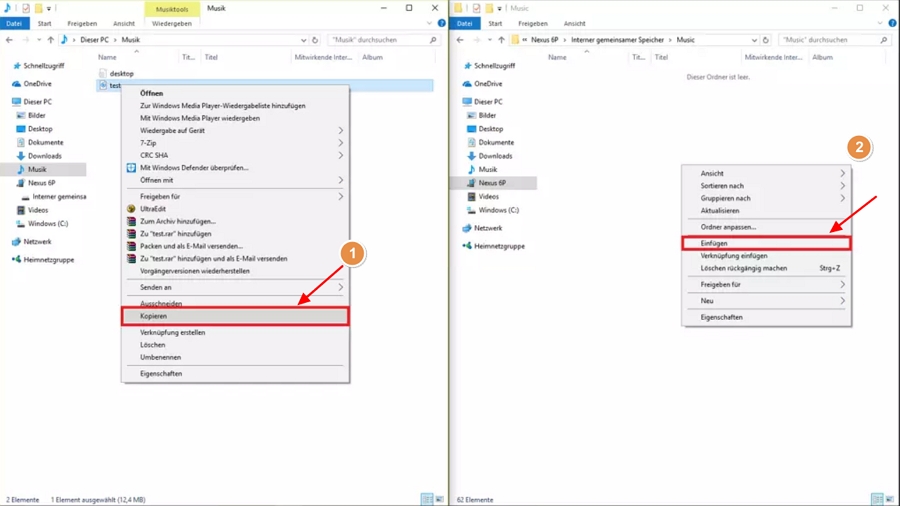Click refresh button next to Musik address bar
Screen dimensions: 900x506
coord(315,40)
